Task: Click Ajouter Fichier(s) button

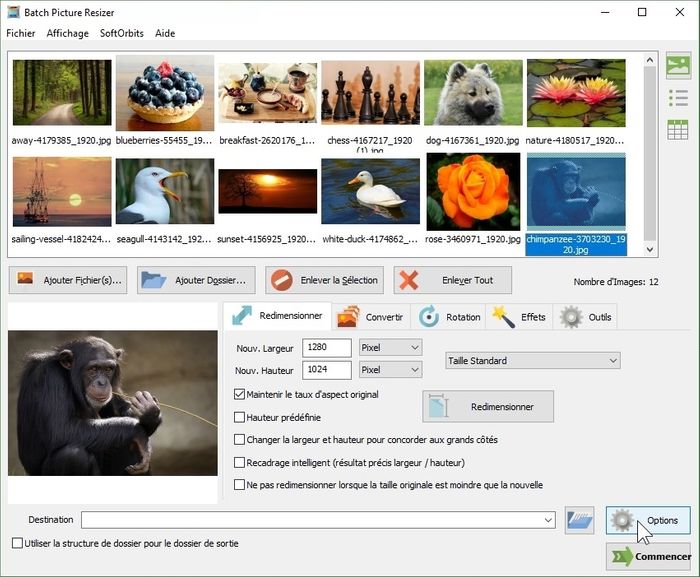Action: click(69, 280)
